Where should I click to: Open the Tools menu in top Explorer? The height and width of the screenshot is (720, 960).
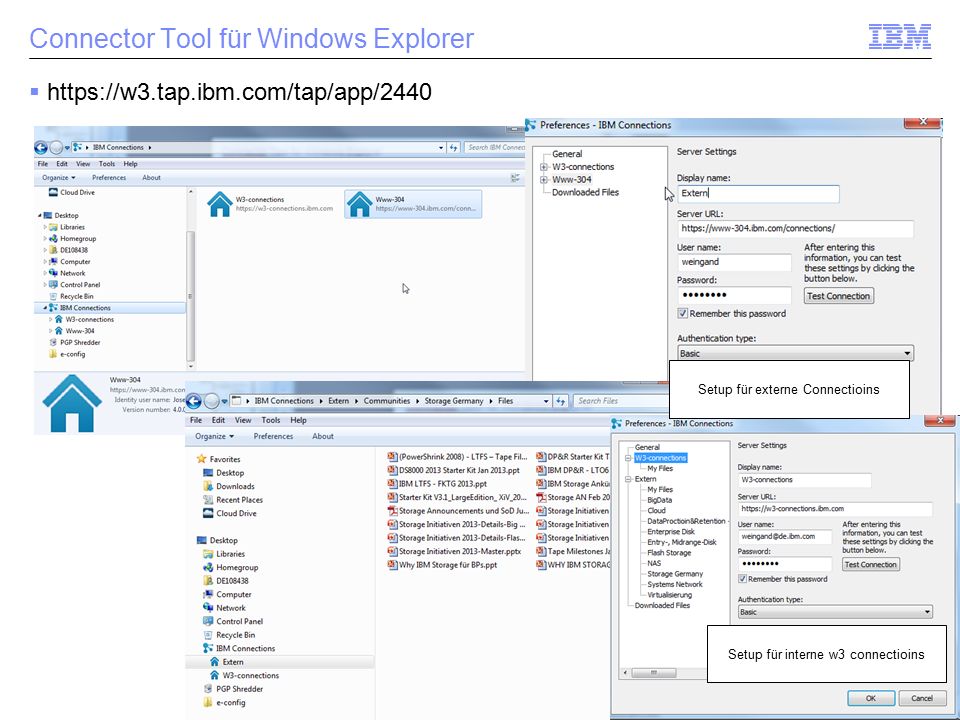tap(107, 164)
